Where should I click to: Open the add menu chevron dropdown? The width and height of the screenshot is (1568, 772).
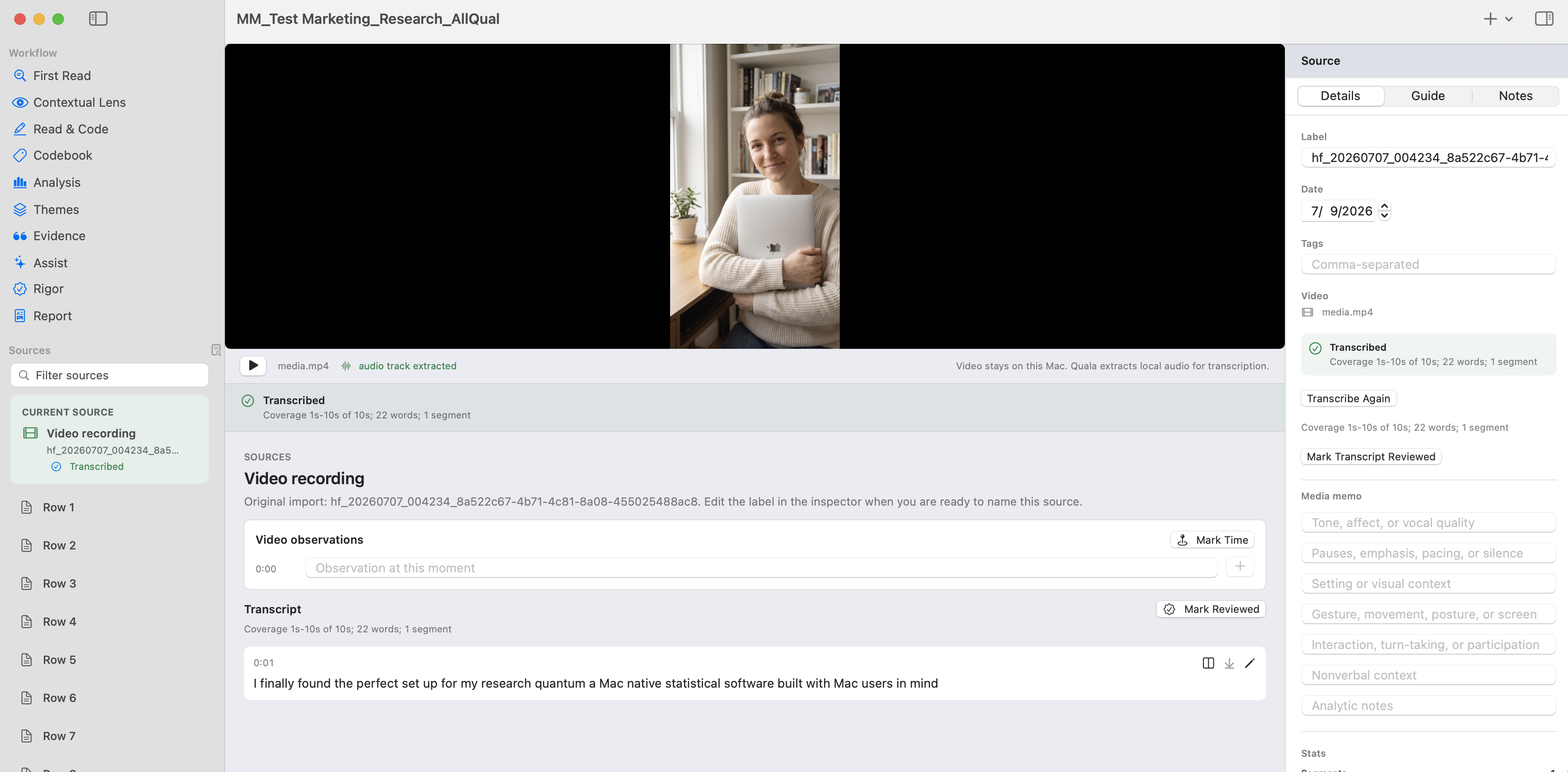[x=1509, y=19]
